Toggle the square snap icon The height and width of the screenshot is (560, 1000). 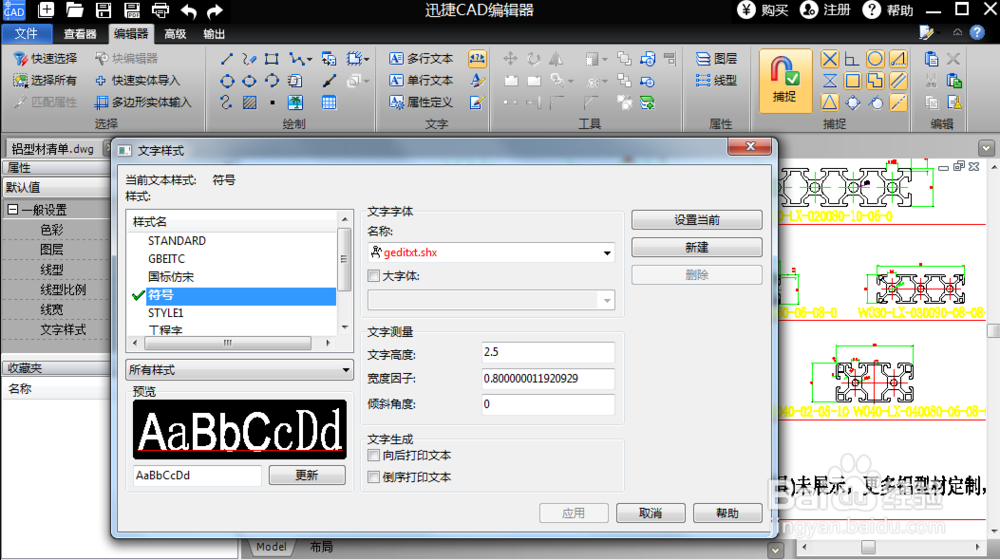pyautogui.click(x=852, y=80)
